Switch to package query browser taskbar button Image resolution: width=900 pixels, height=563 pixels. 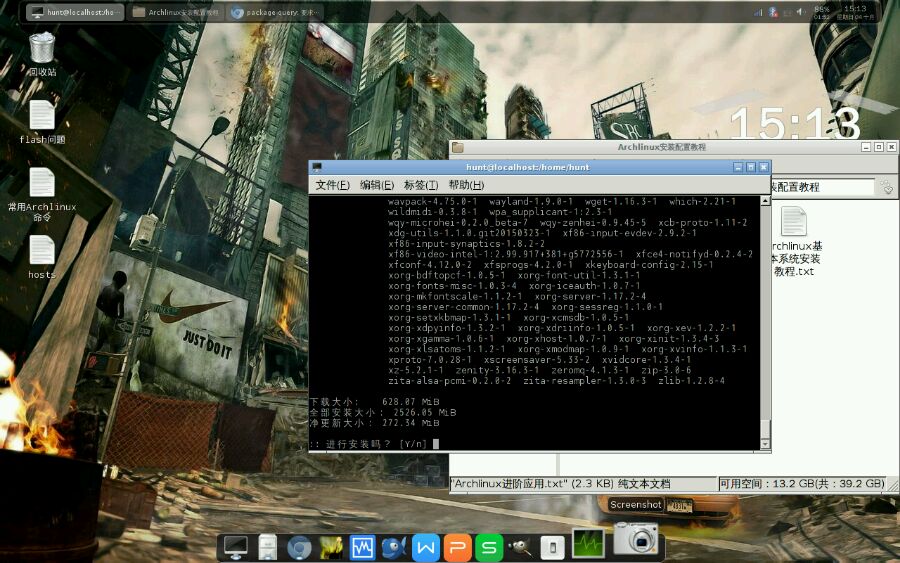point(276,12)
